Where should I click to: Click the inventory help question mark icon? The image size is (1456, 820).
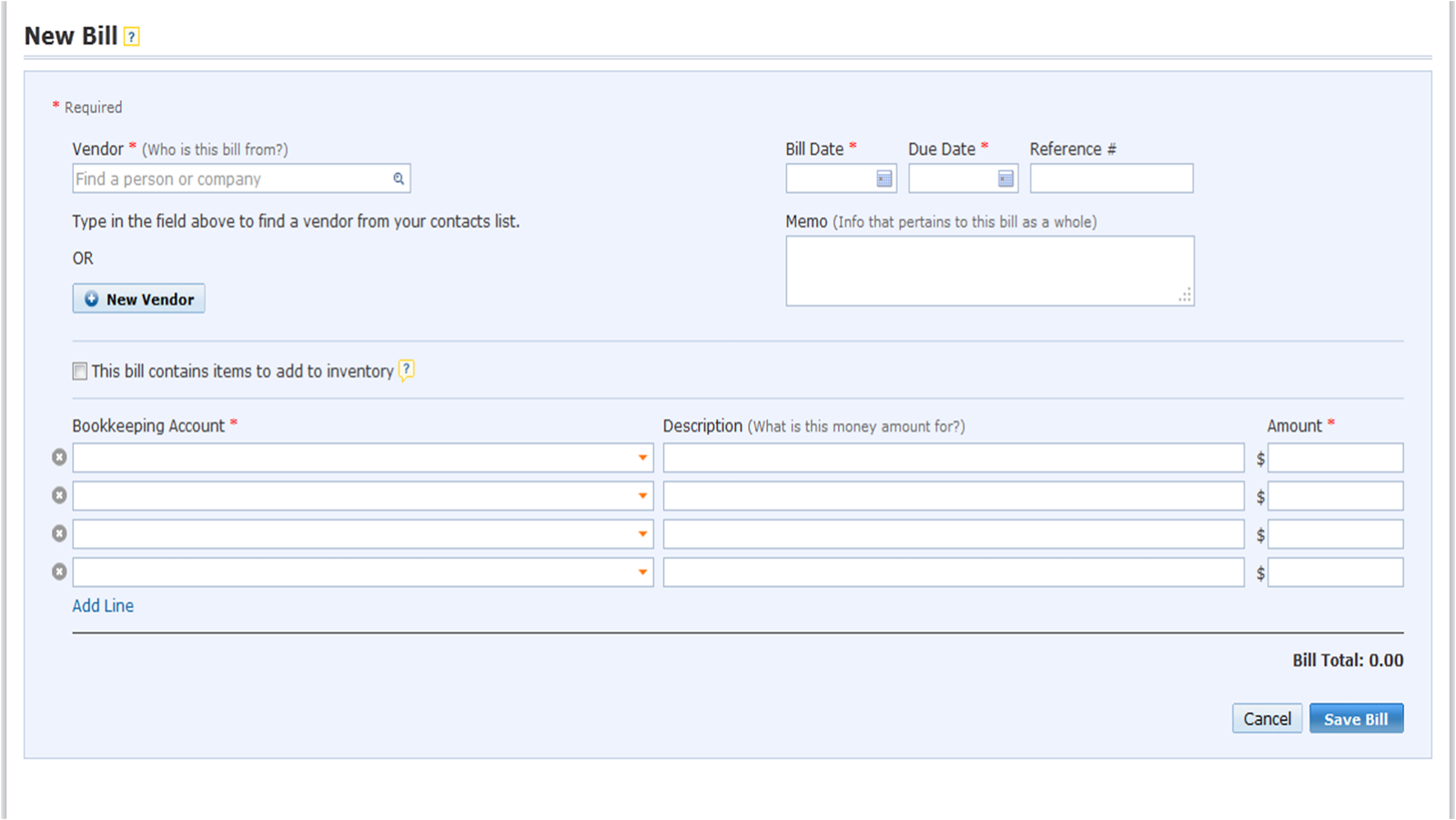click(407, 370)
